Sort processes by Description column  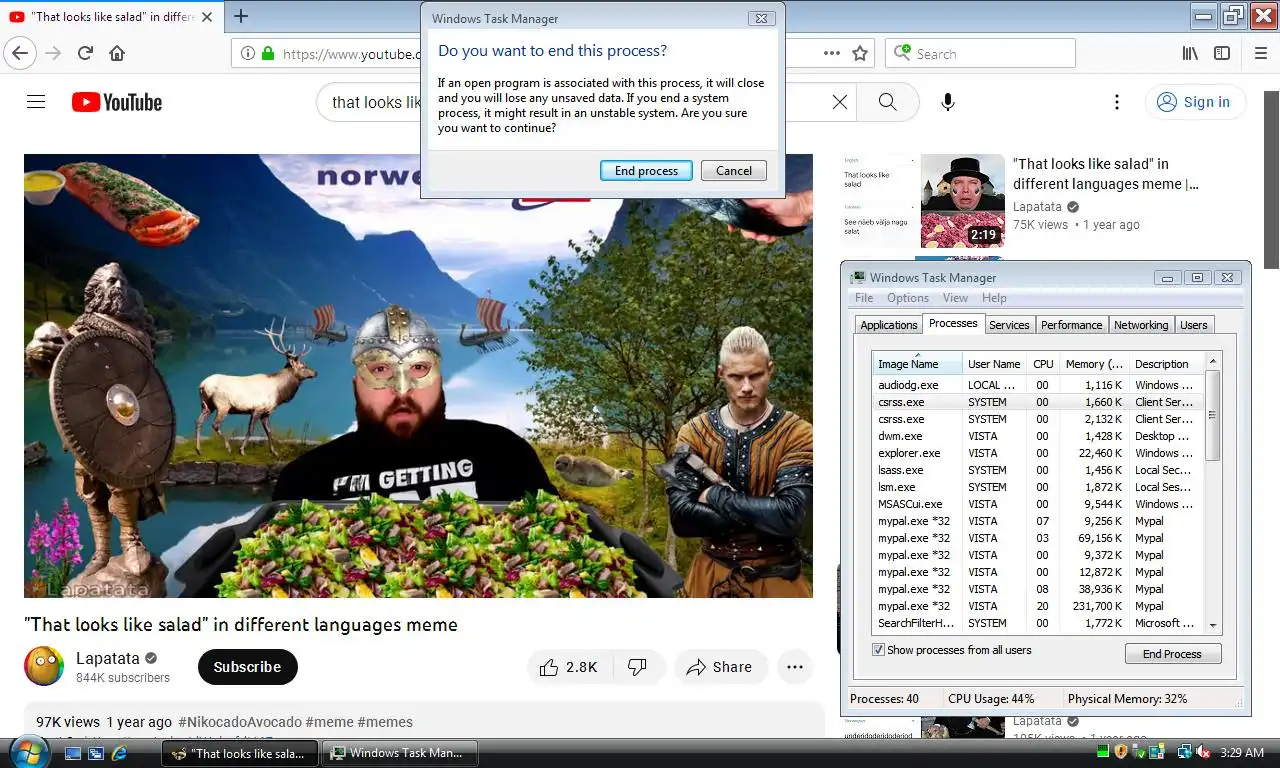click(1166, 364)
